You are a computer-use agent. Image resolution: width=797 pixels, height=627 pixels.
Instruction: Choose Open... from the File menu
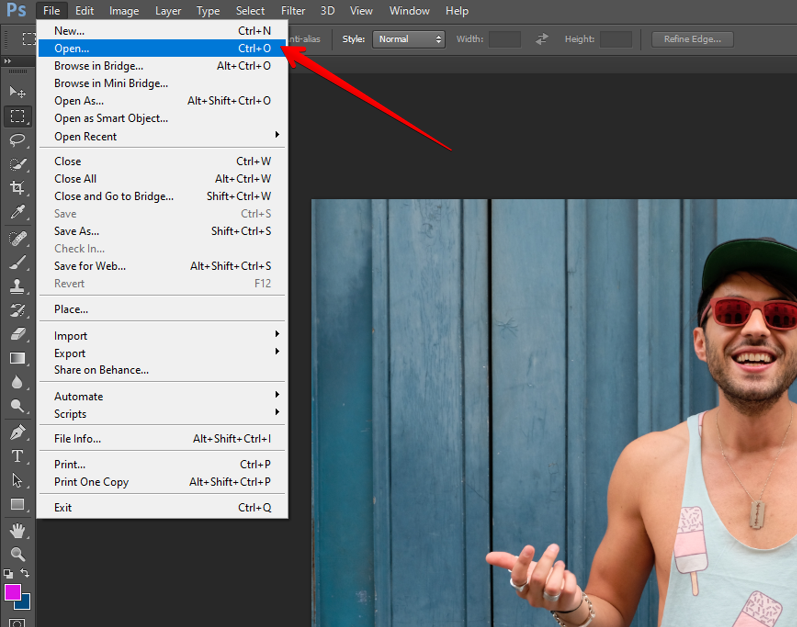pyautogui.click(x=71, y=48)
